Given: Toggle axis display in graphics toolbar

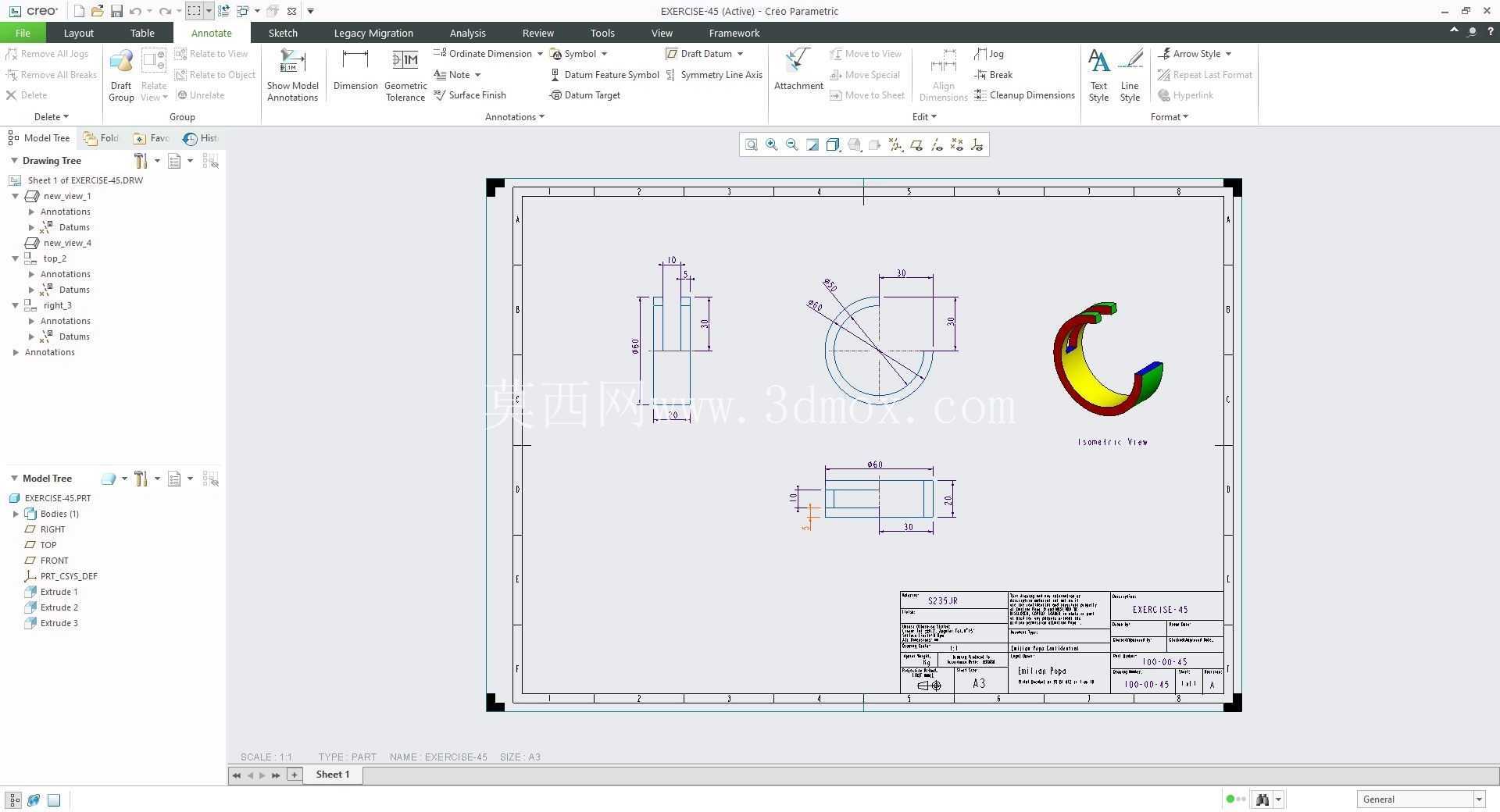Looking at the screenshot, I should click(x=937, y=144).
